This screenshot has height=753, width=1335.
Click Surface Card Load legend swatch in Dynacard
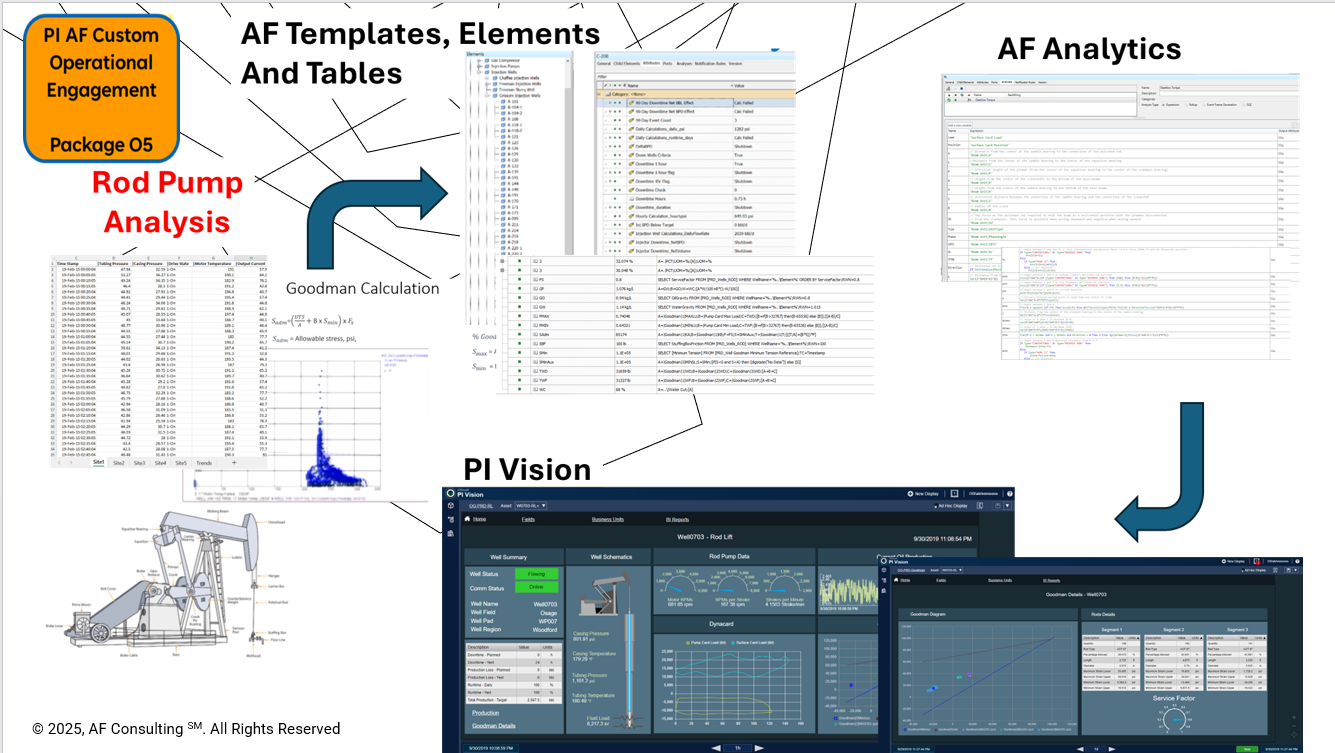pyautogui.click(x=733, y=643)
